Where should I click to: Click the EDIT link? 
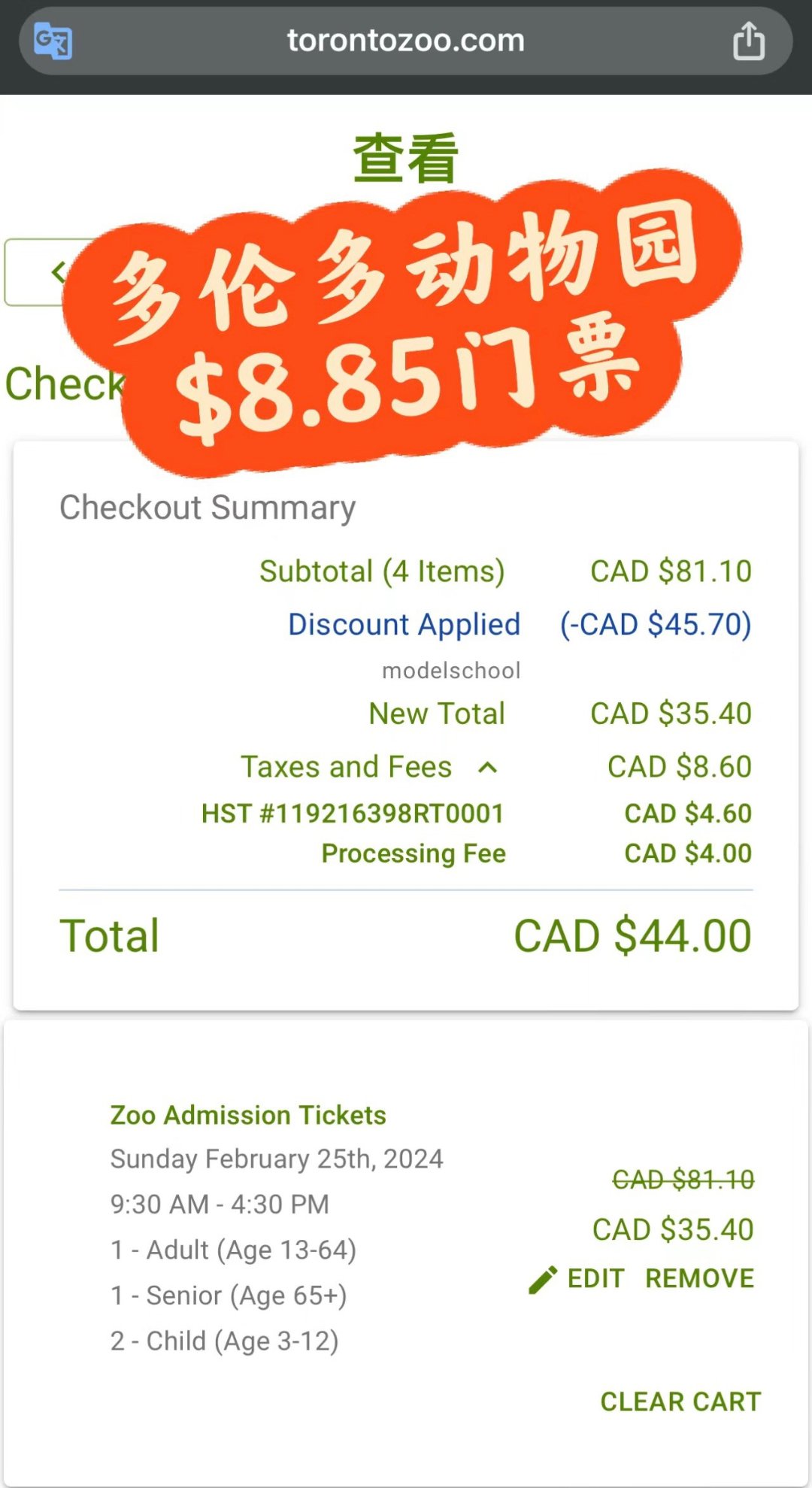(595, 1279)
